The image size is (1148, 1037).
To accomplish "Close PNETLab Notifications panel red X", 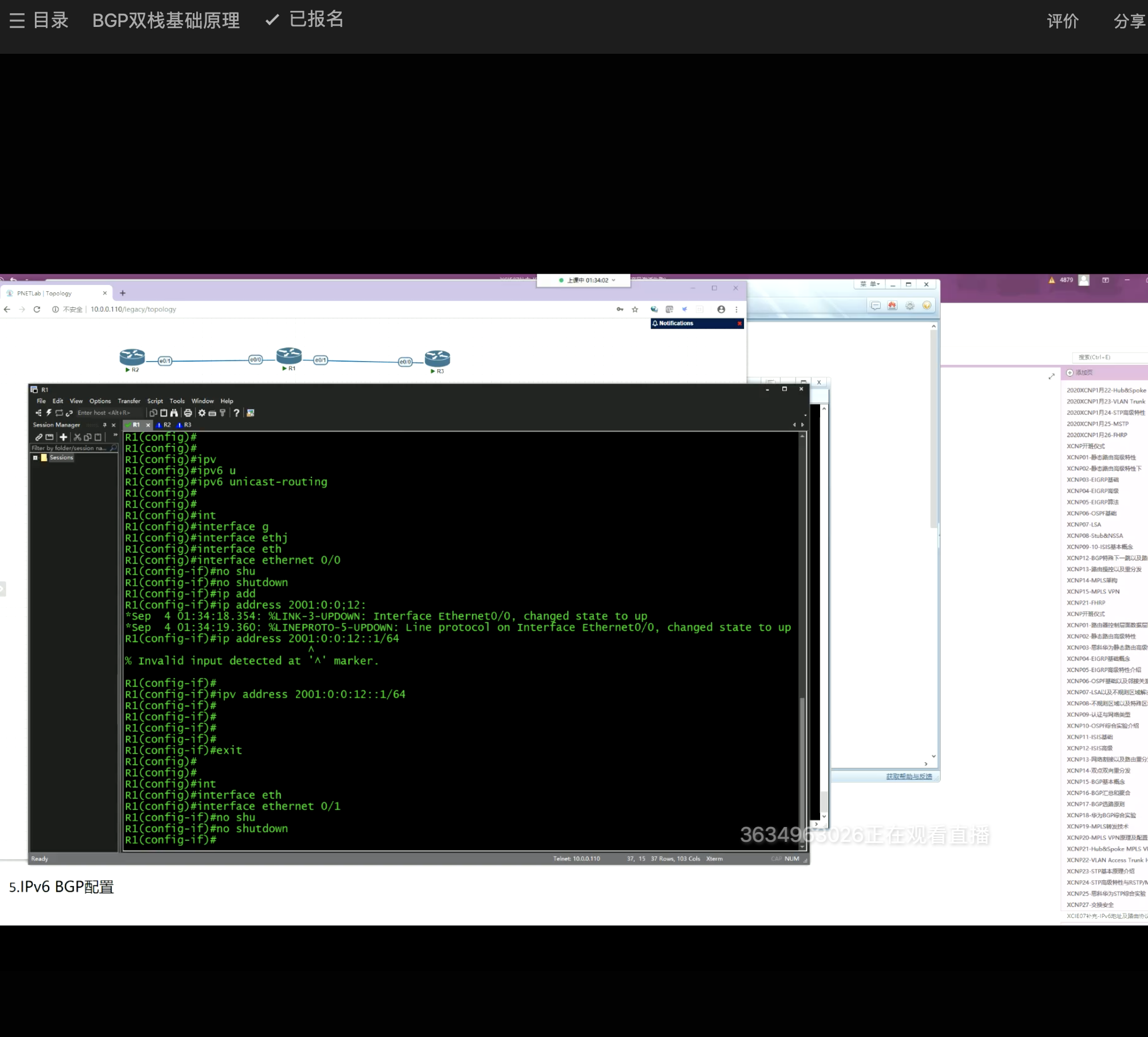I will [x=739, y=323].
